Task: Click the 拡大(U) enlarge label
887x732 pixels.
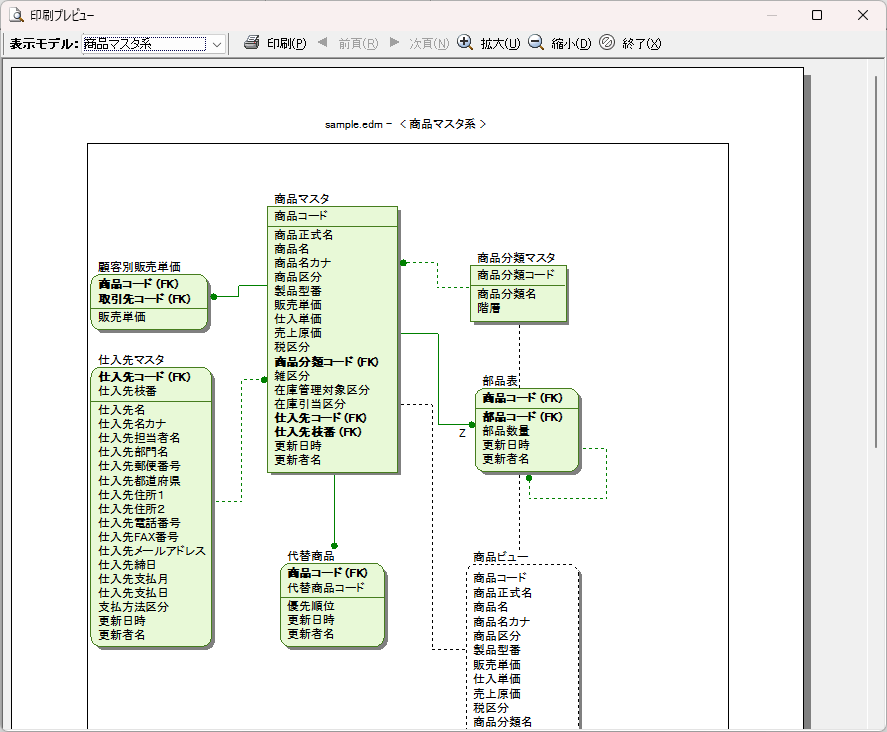Action: [500, 44]
